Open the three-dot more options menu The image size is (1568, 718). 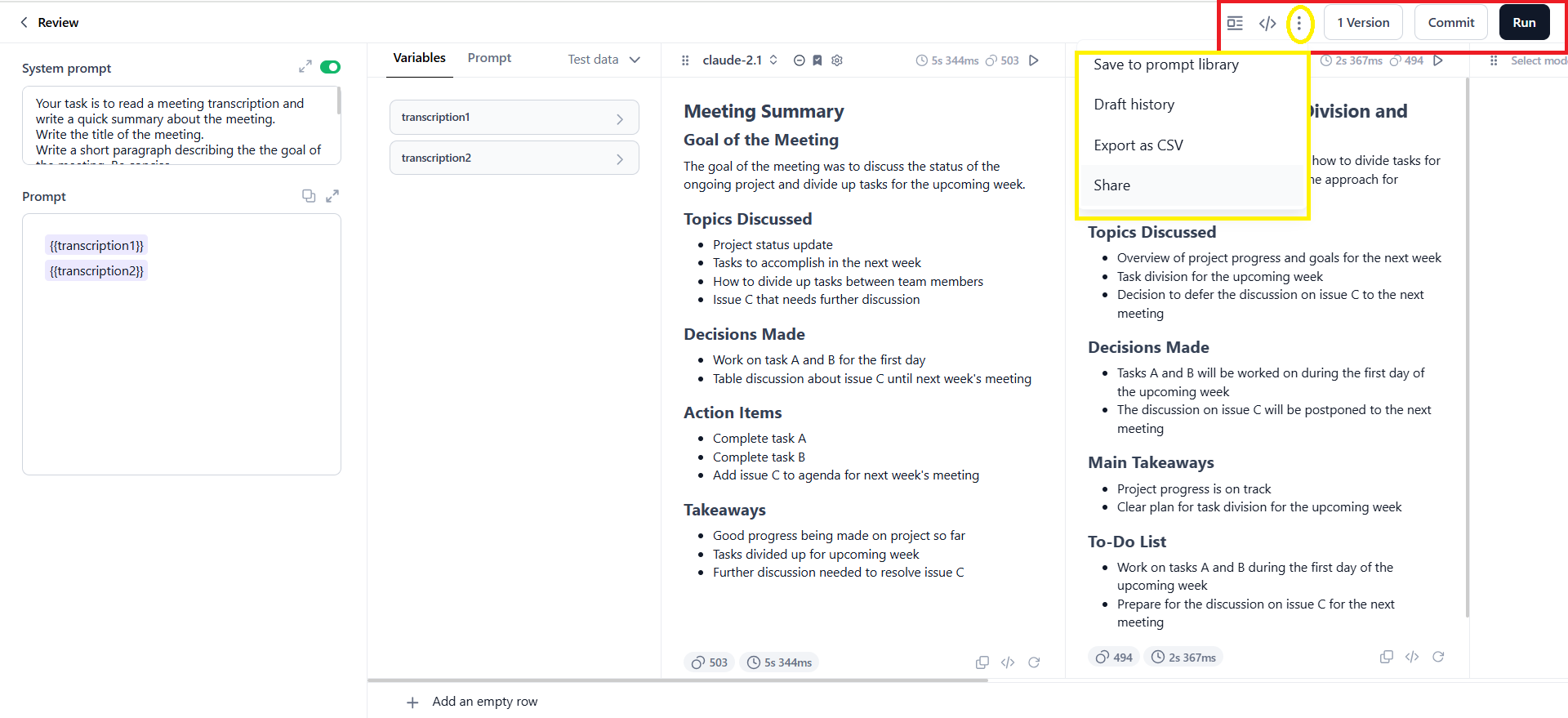(x=1298, y=24)
